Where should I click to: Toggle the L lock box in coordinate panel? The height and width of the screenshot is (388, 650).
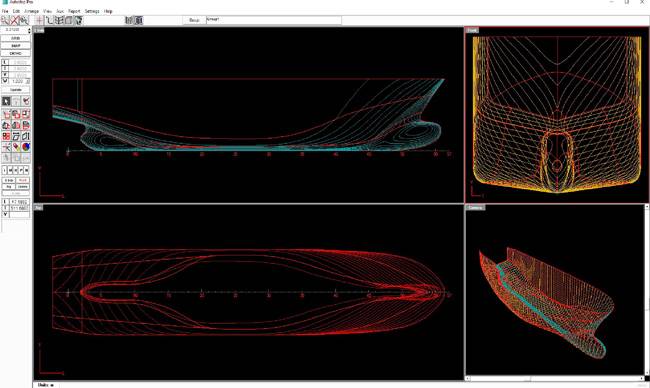coord(5,62)
